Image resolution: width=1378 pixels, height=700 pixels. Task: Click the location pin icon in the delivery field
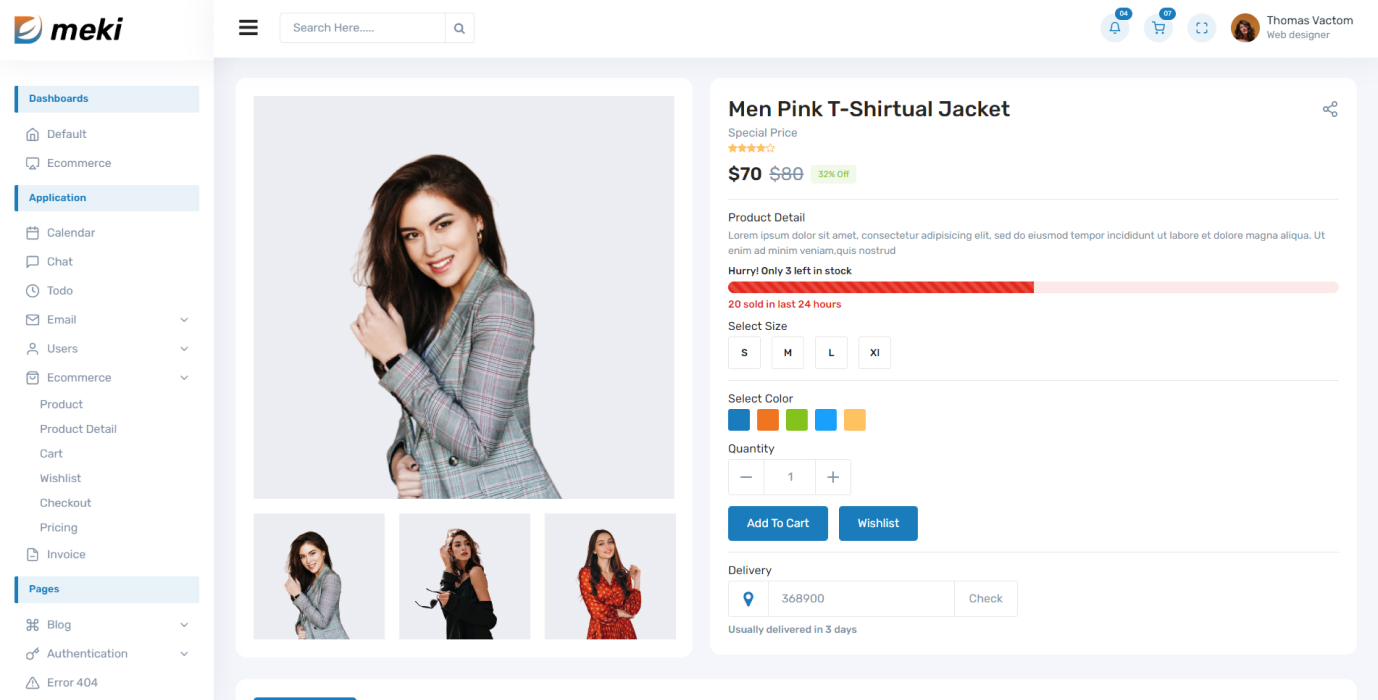point(747,598)
